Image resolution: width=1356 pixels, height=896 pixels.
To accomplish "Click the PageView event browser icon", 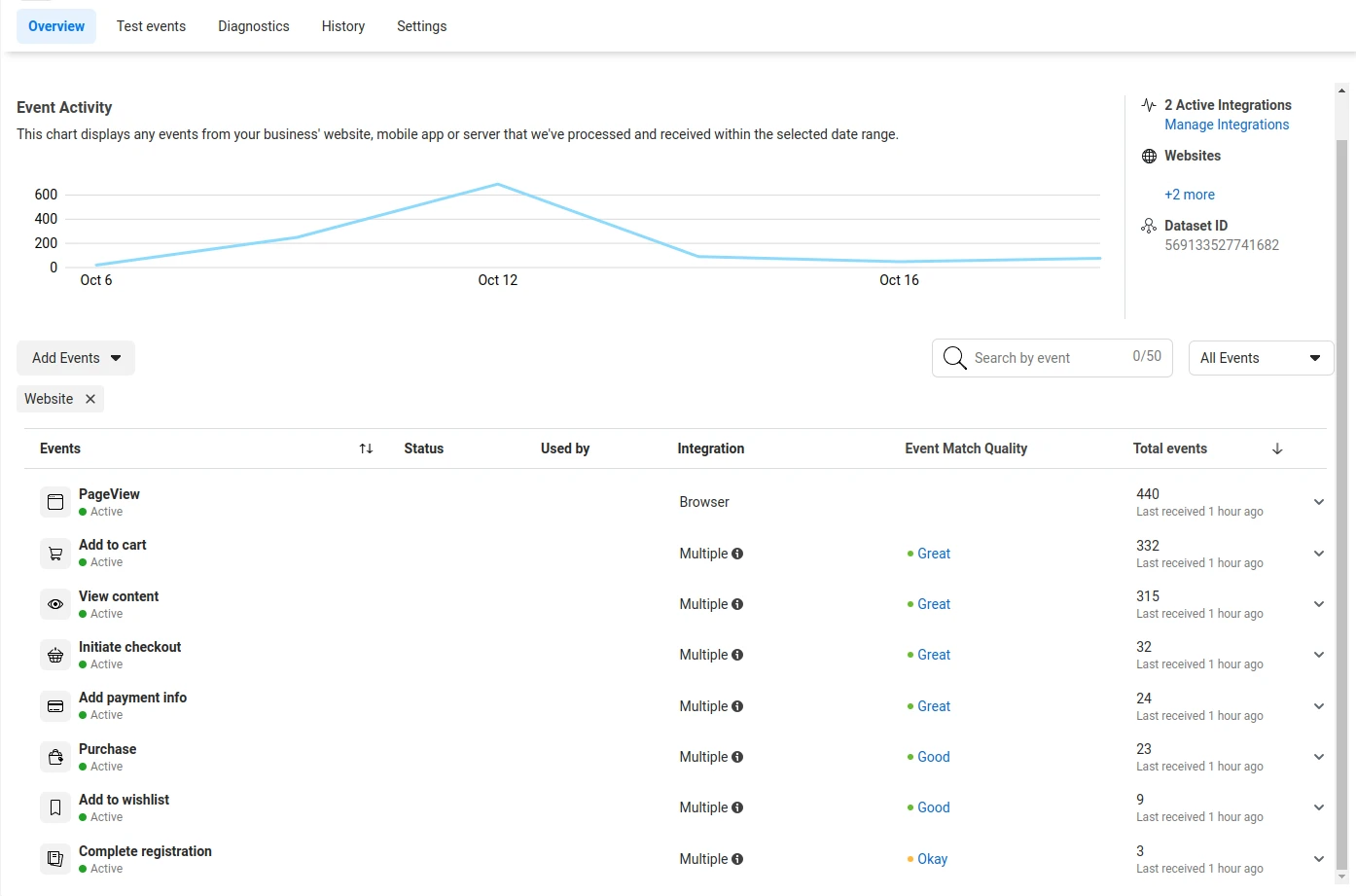I will coord(55,502).
